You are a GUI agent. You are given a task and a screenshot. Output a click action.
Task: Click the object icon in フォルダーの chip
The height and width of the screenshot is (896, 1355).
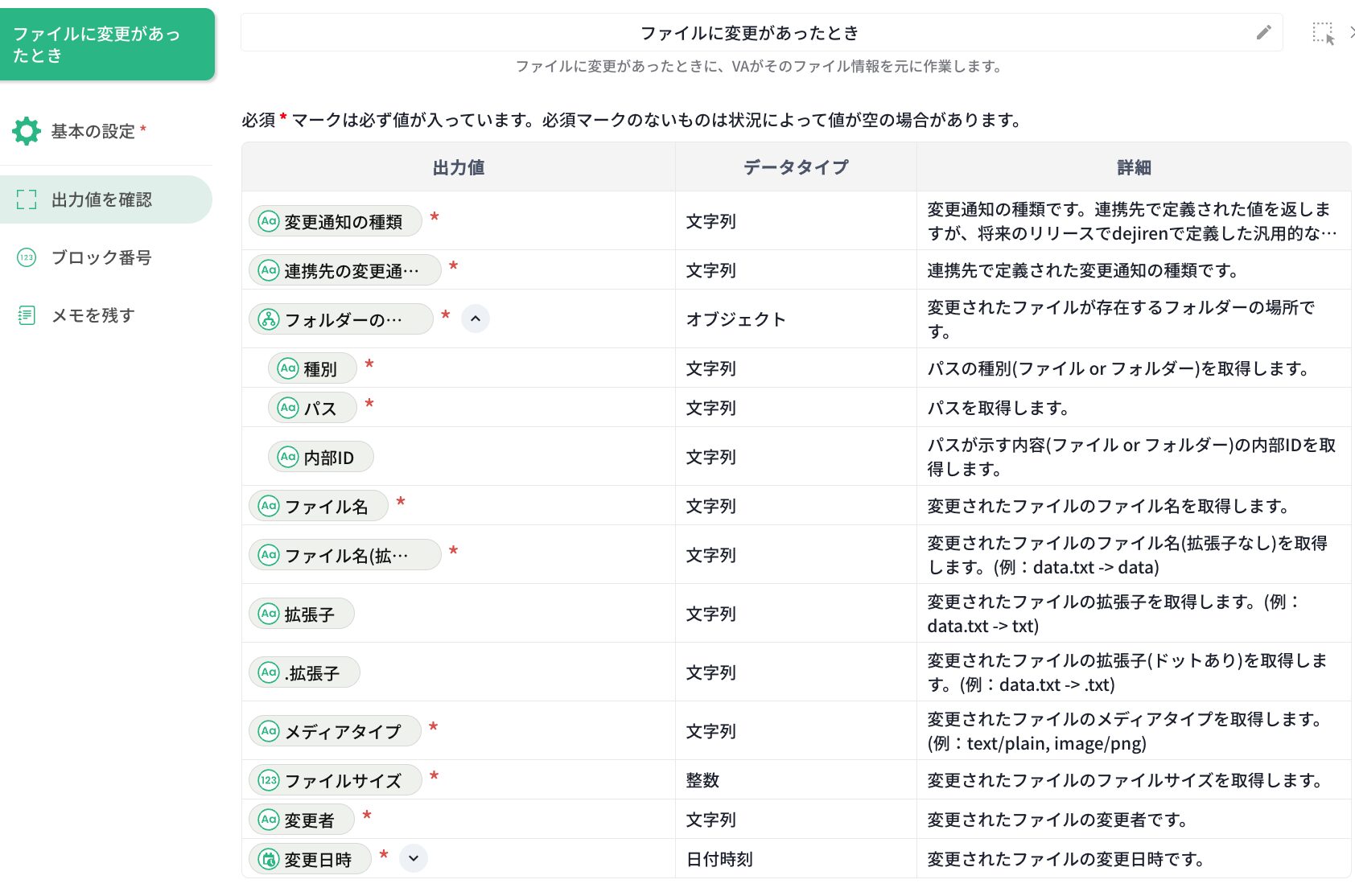[x=268, y=319]
